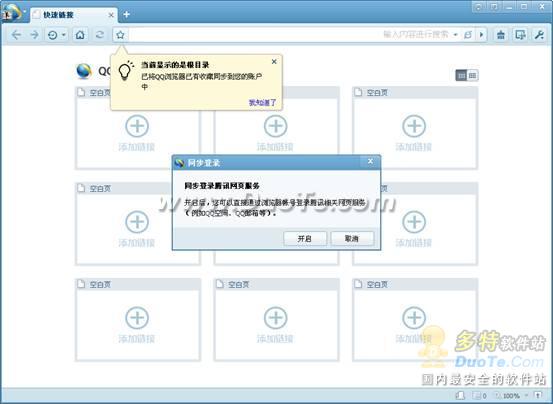Image resolution: width=553 pixels, height=404 pixels.
Task: Click the search go arrow button
Action: click(x=481, y=35)
